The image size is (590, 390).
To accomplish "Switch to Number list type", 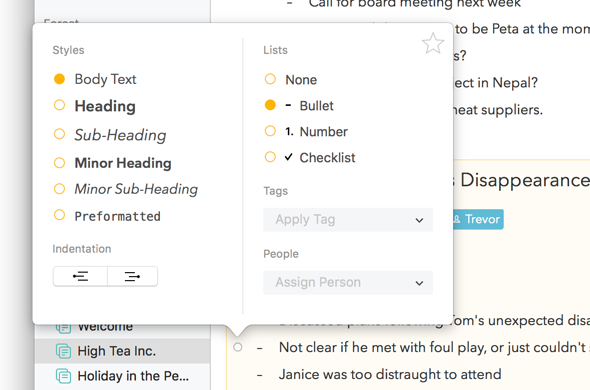I will click(306, 131).
